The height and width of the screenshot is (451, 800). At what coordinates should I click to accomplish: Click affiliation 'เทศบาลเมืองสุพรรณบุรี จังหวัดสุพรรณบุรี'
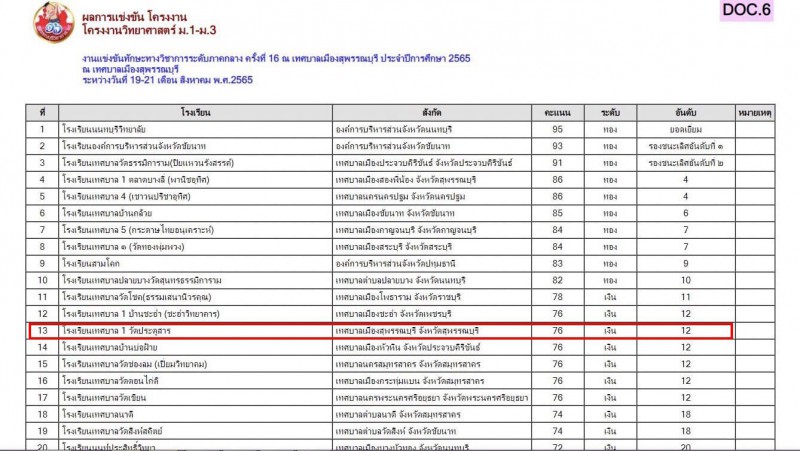pos(407,331)
